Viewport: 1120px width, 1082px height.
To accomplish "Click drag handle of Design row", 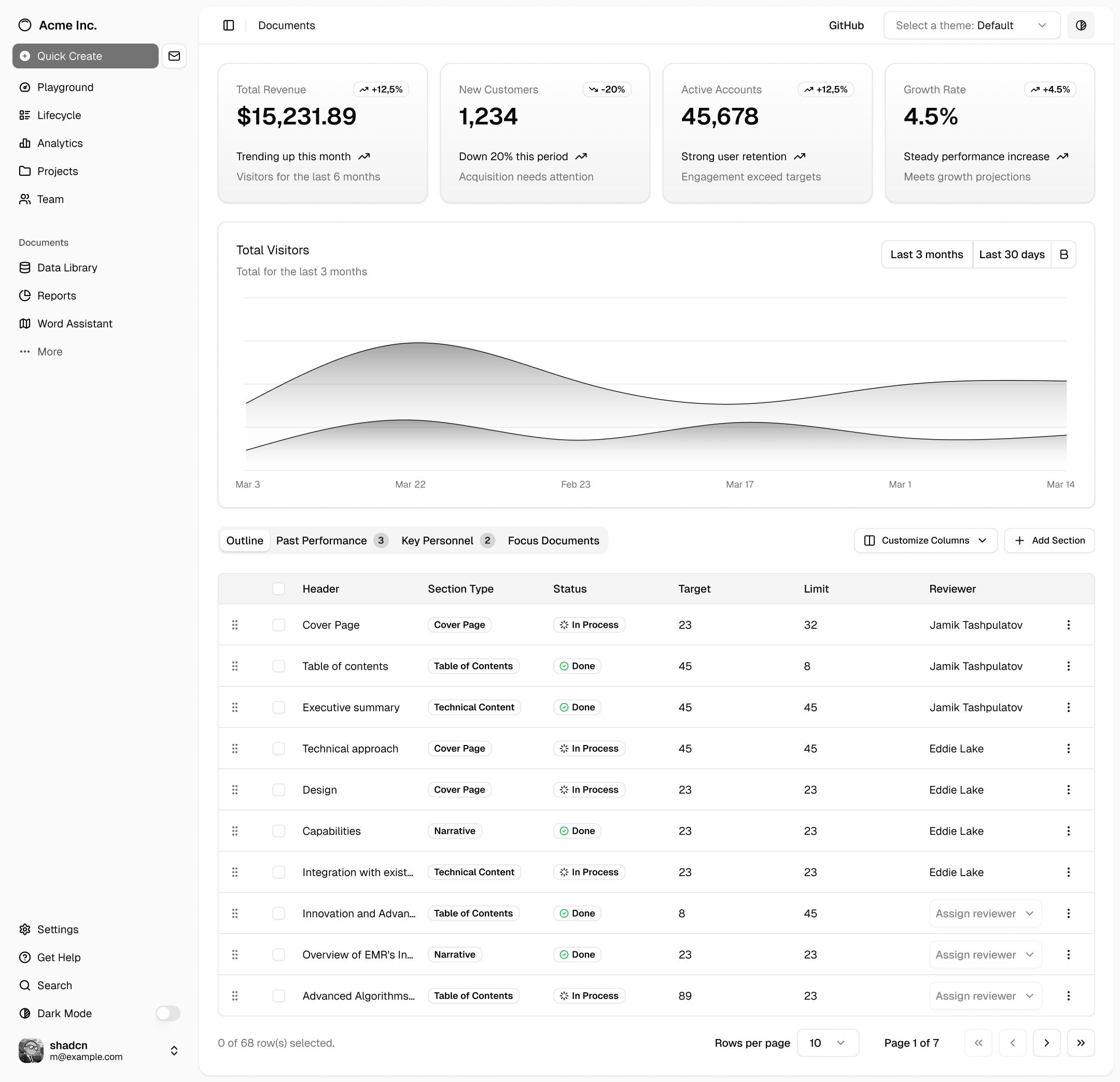I will point(235,790).
